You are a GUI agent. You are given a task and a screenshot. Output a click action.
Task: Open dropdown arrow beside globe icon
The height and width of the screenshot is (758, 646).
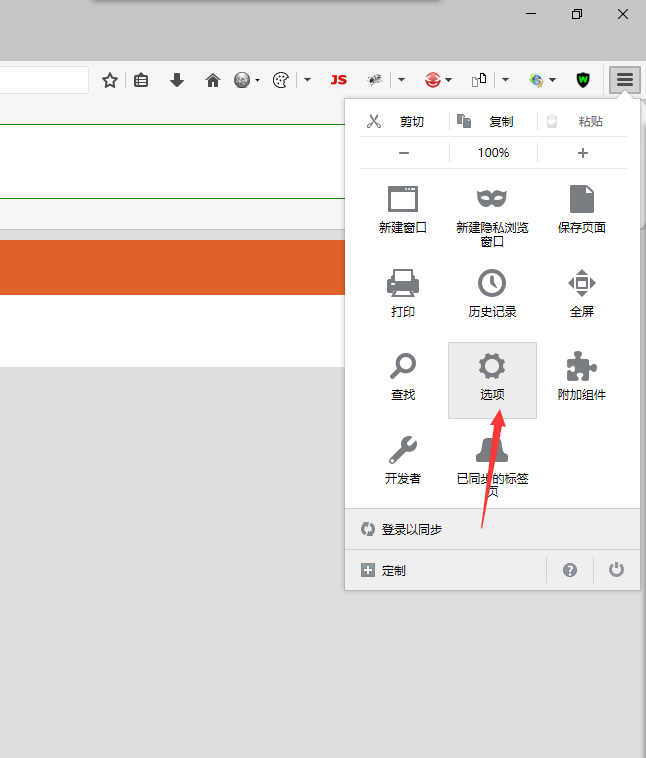tap(257, 80)
